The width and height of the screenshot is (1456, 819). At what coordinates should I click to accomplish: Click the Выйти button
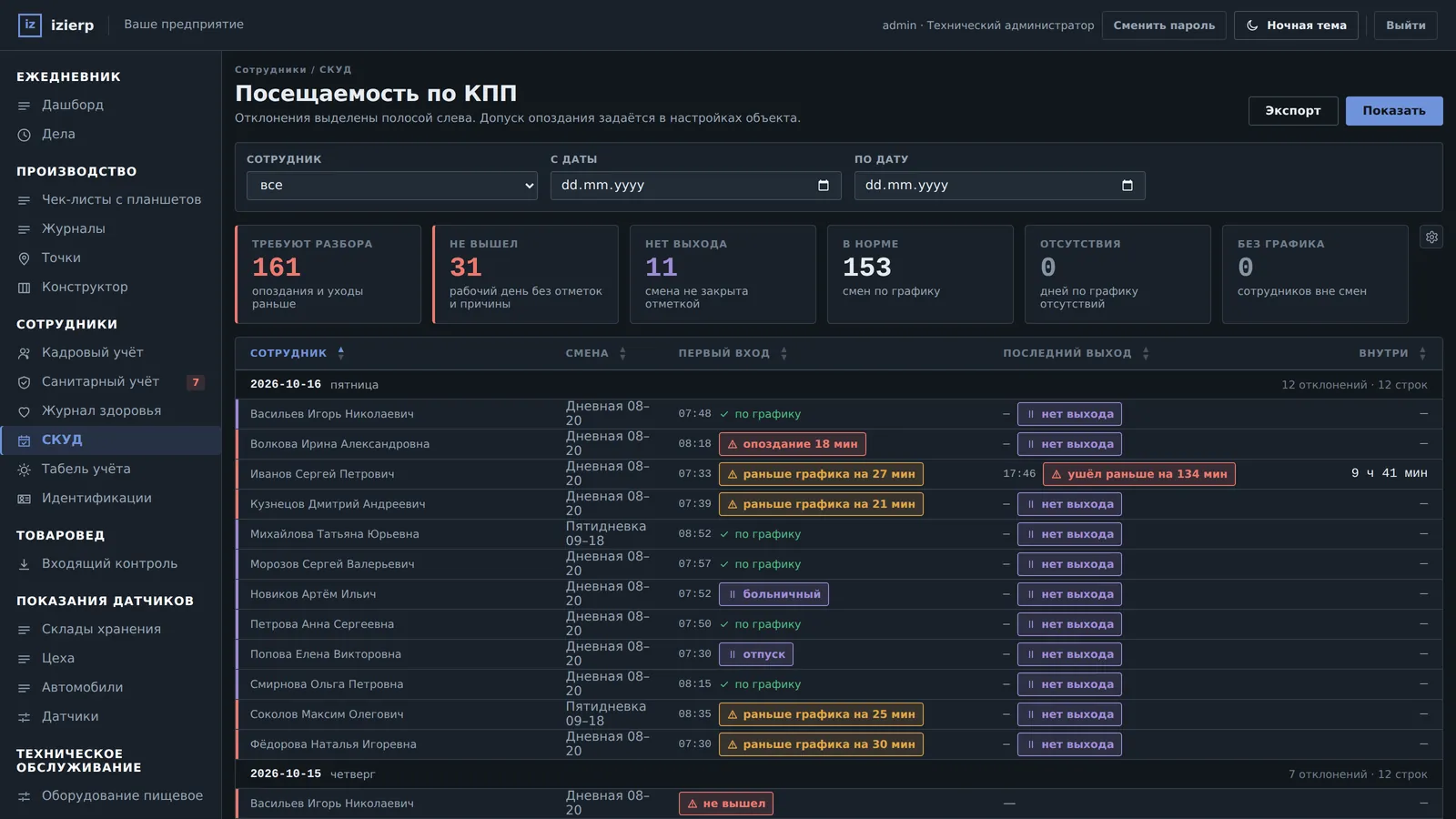click(x=1406, y=25)
